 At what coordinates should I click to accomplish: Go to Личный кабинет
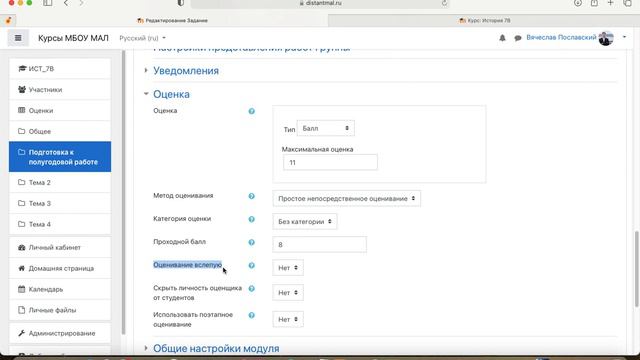coord(60,247)
